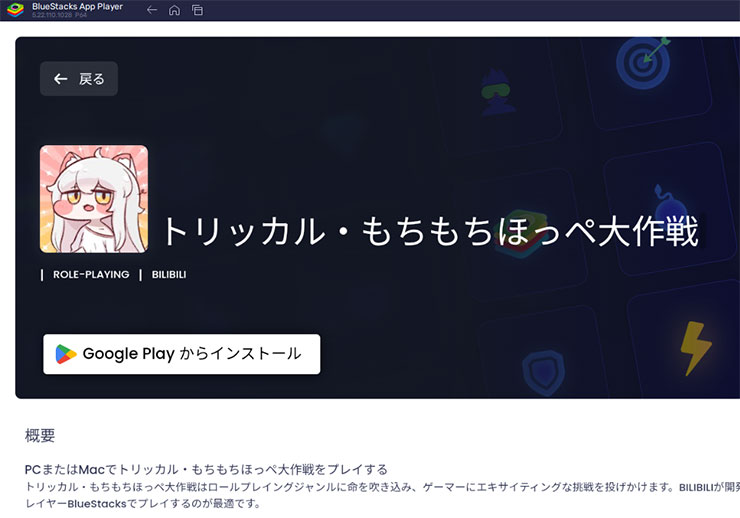
Task: Click the blue shield icon
Action: [x=543, y=370]
